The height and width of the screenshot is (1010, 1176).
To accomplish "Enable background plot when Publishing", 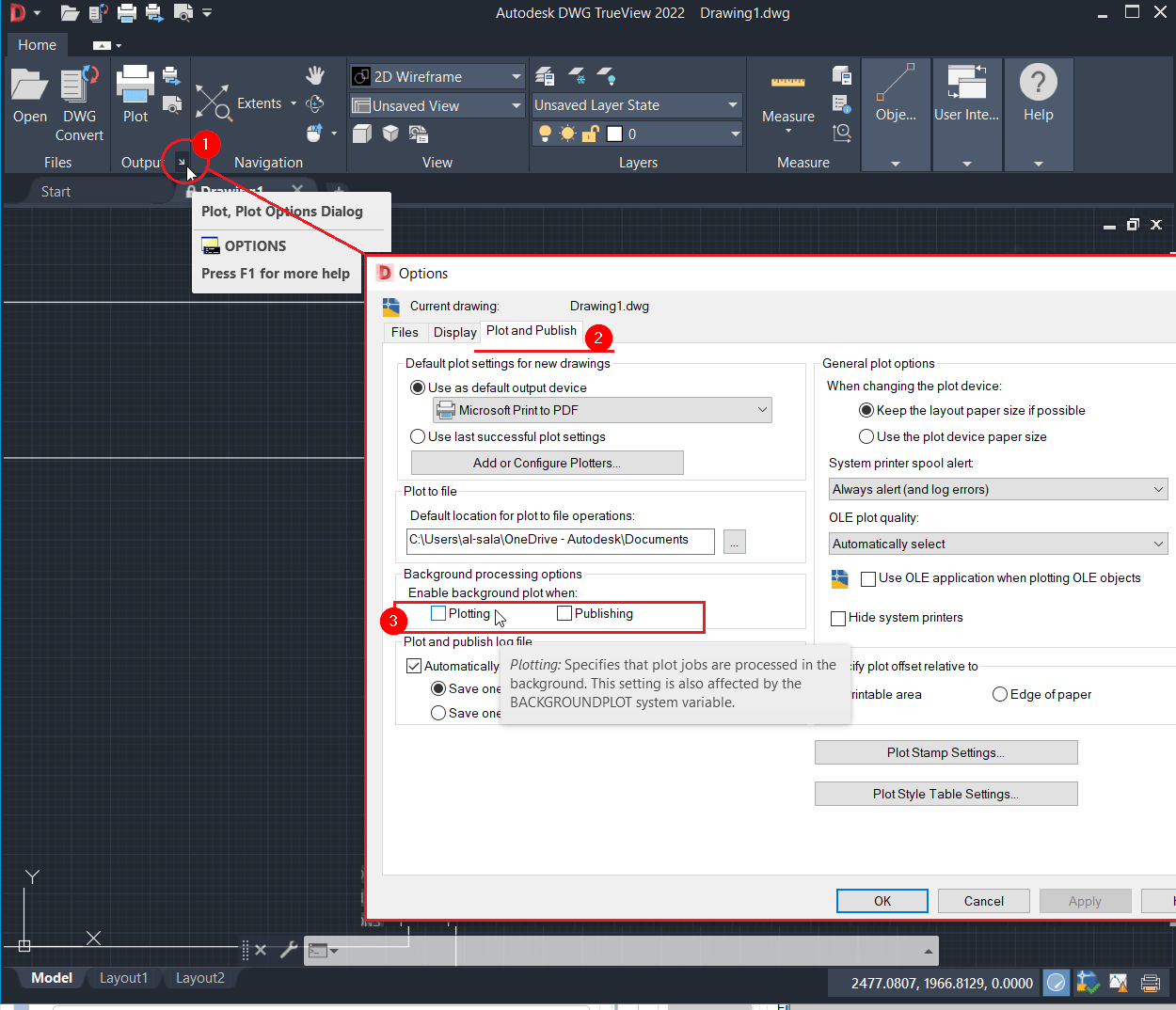I will point(564,612).
